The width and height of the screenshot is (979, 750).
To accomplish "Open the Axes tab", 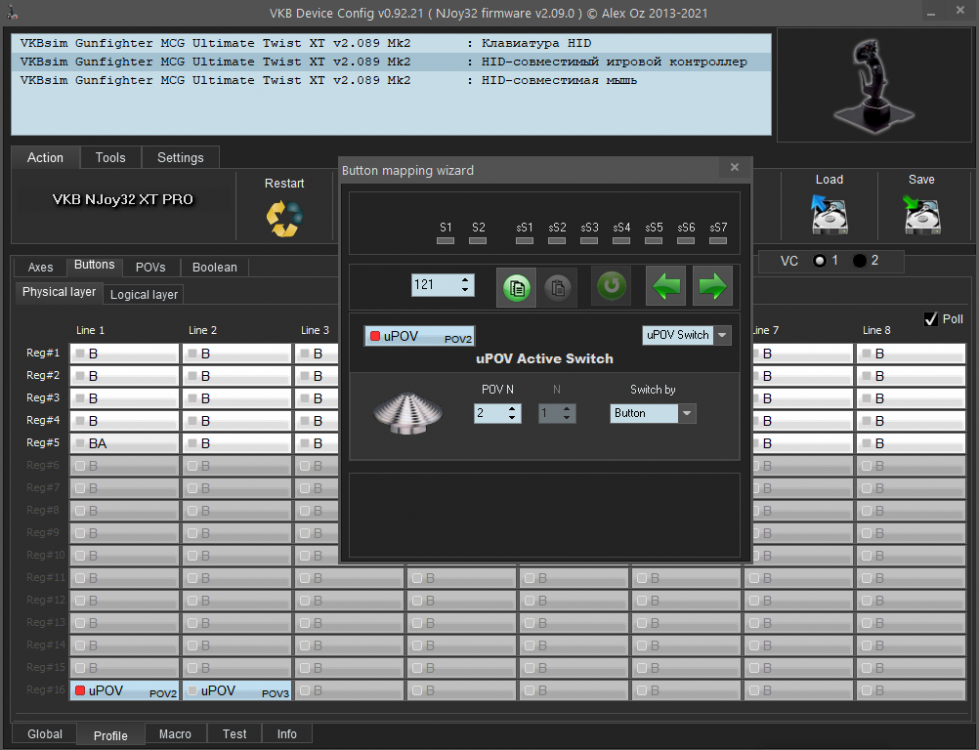I will 41,267.
